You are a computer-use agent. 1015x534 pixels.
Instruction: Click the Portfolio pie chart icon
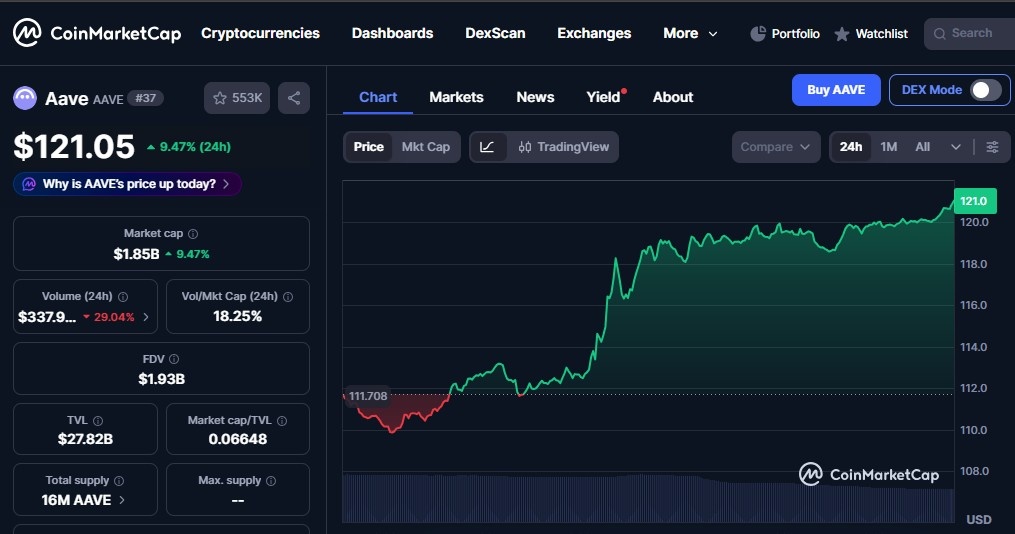click(758, 34)
